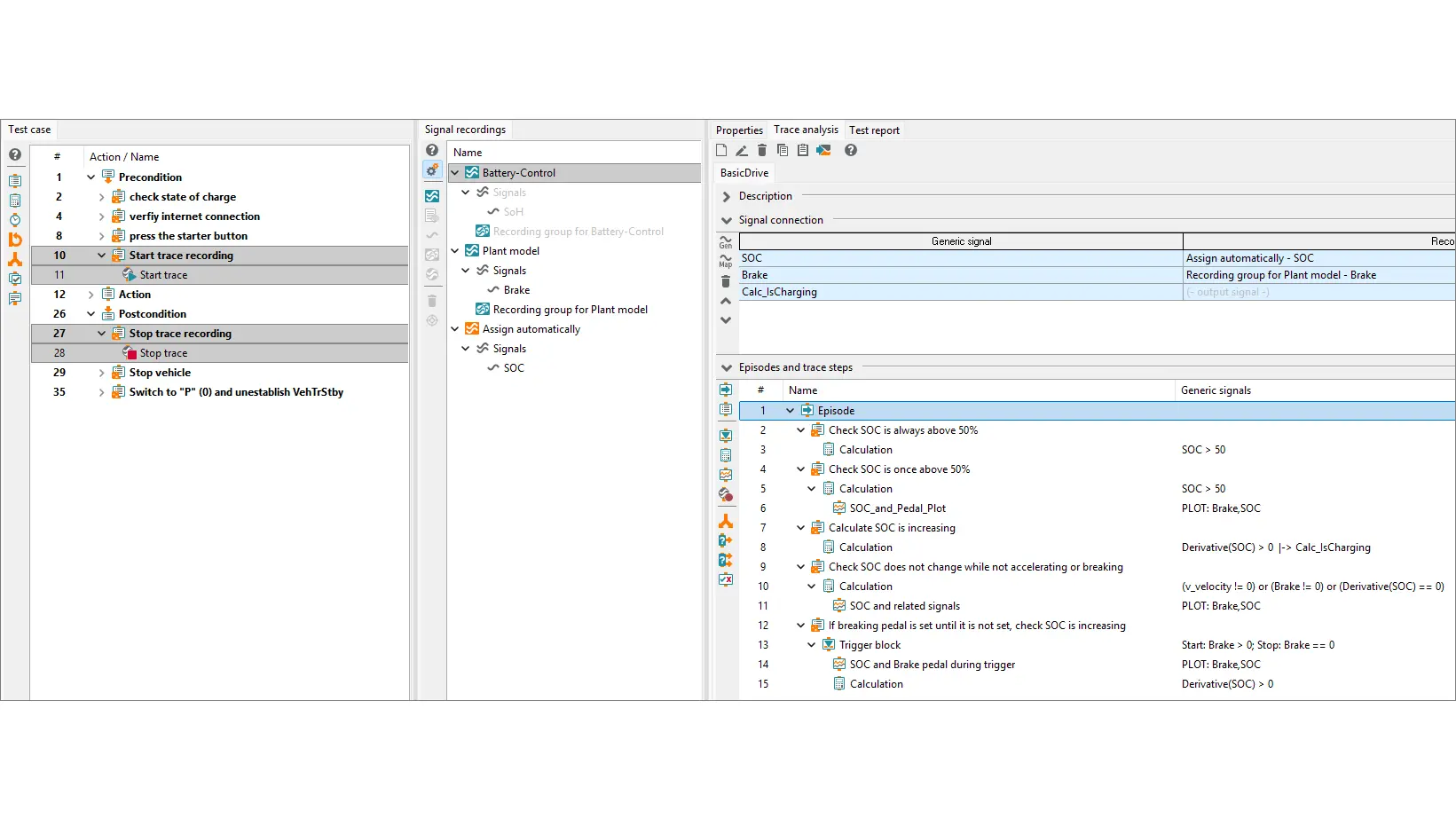This screenshot has width=1456, height=819.
Task: Select the BasicDrive analysis tab
Action: click(x=744, y=173)
